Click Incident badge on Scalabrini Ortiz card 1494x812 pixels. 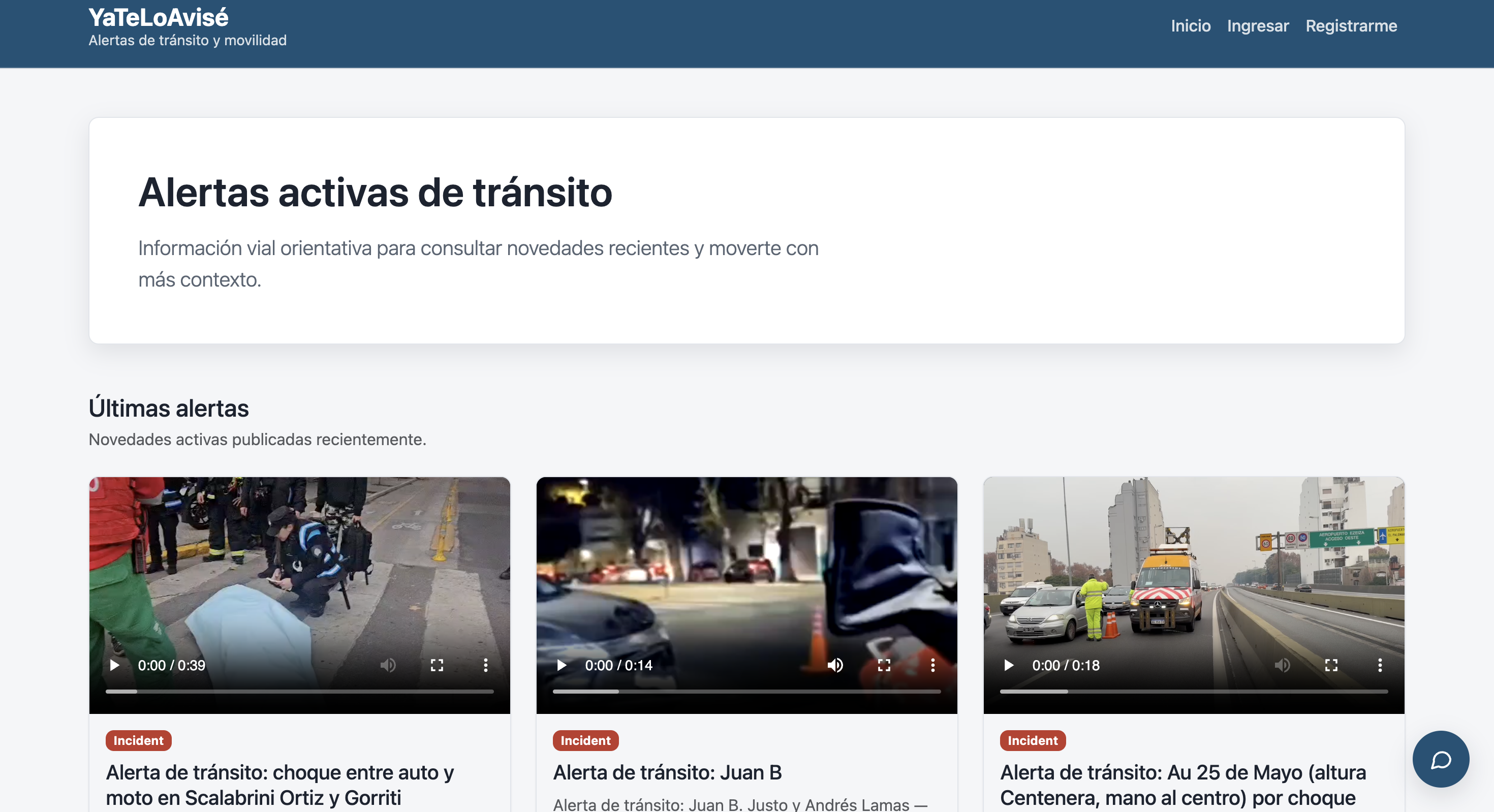point(139,741)
